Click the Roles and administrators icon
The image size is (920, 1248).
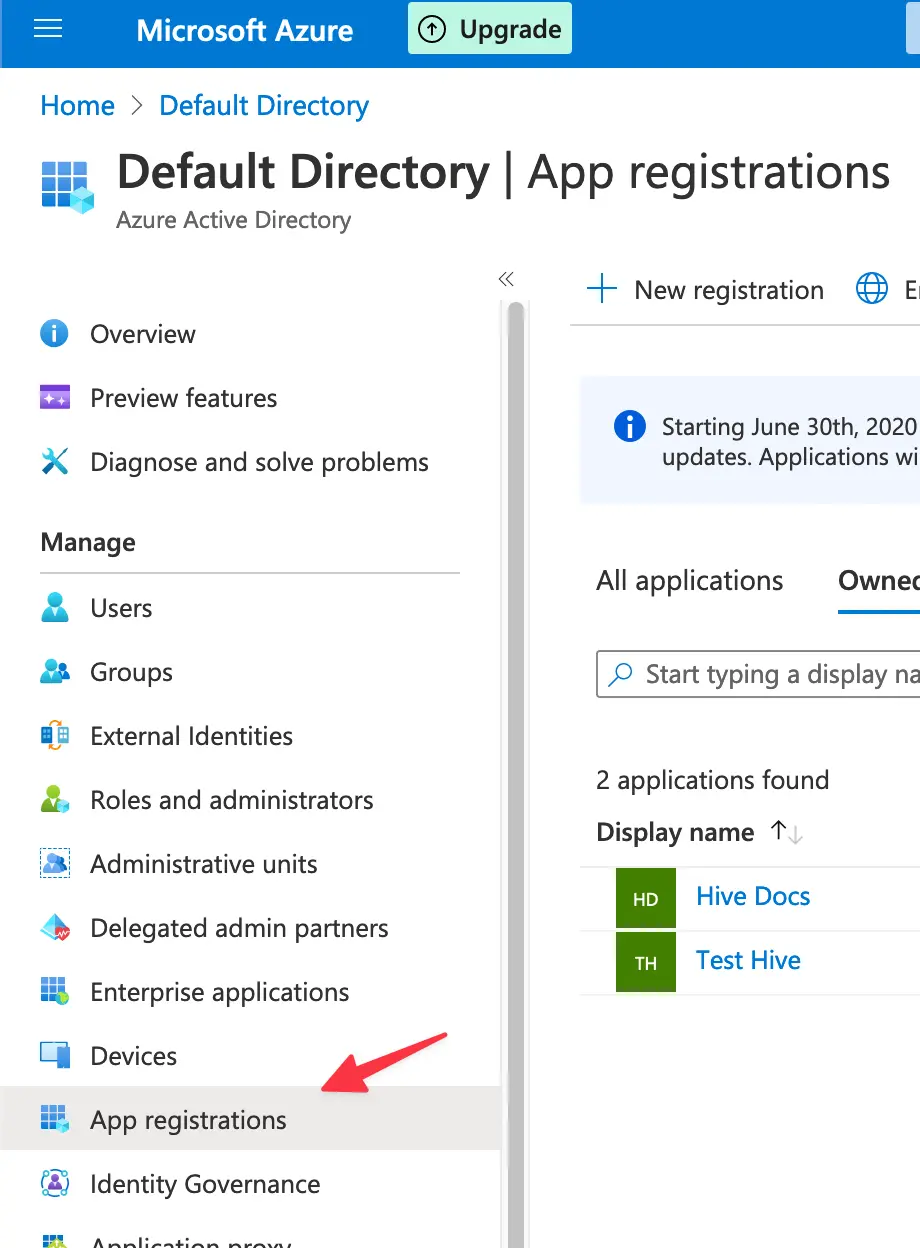pyautogui.click(x=54, y=800)
